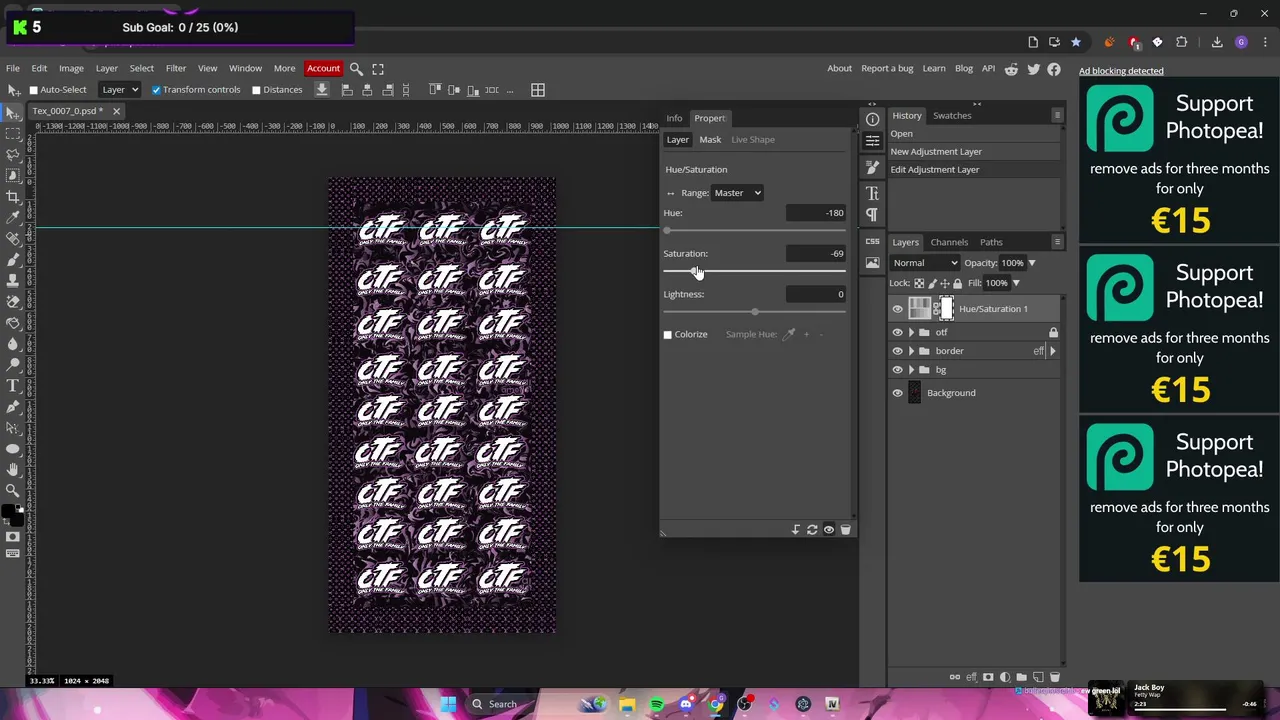Select the Rectangle Select tool
This screenshot has height=720, width=1280.
coord(13,133)
